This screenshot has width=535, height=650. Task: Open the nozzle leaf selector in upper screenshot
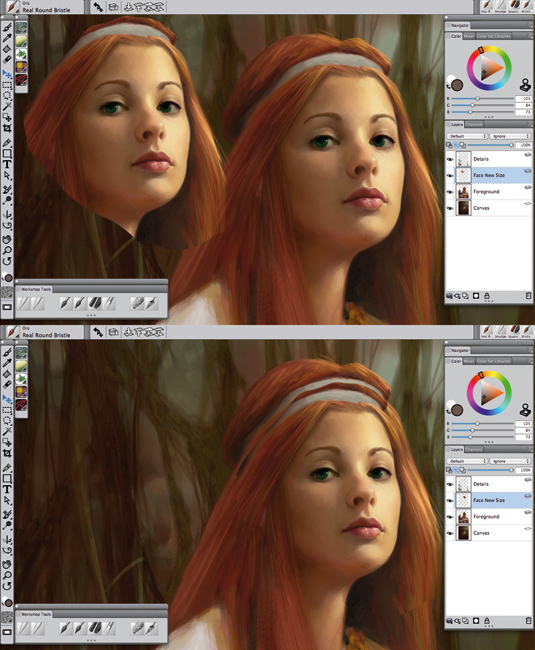click(x=21, y=54)
